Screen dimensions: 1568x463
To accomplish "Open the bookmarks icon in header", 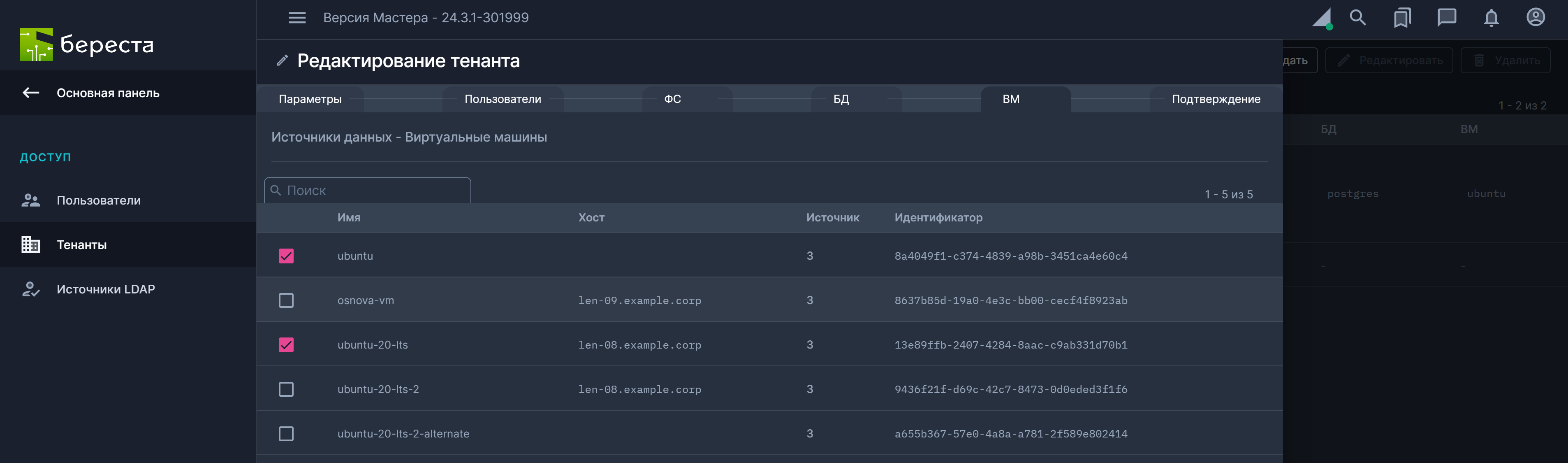I will click(x=1402, y=18).
